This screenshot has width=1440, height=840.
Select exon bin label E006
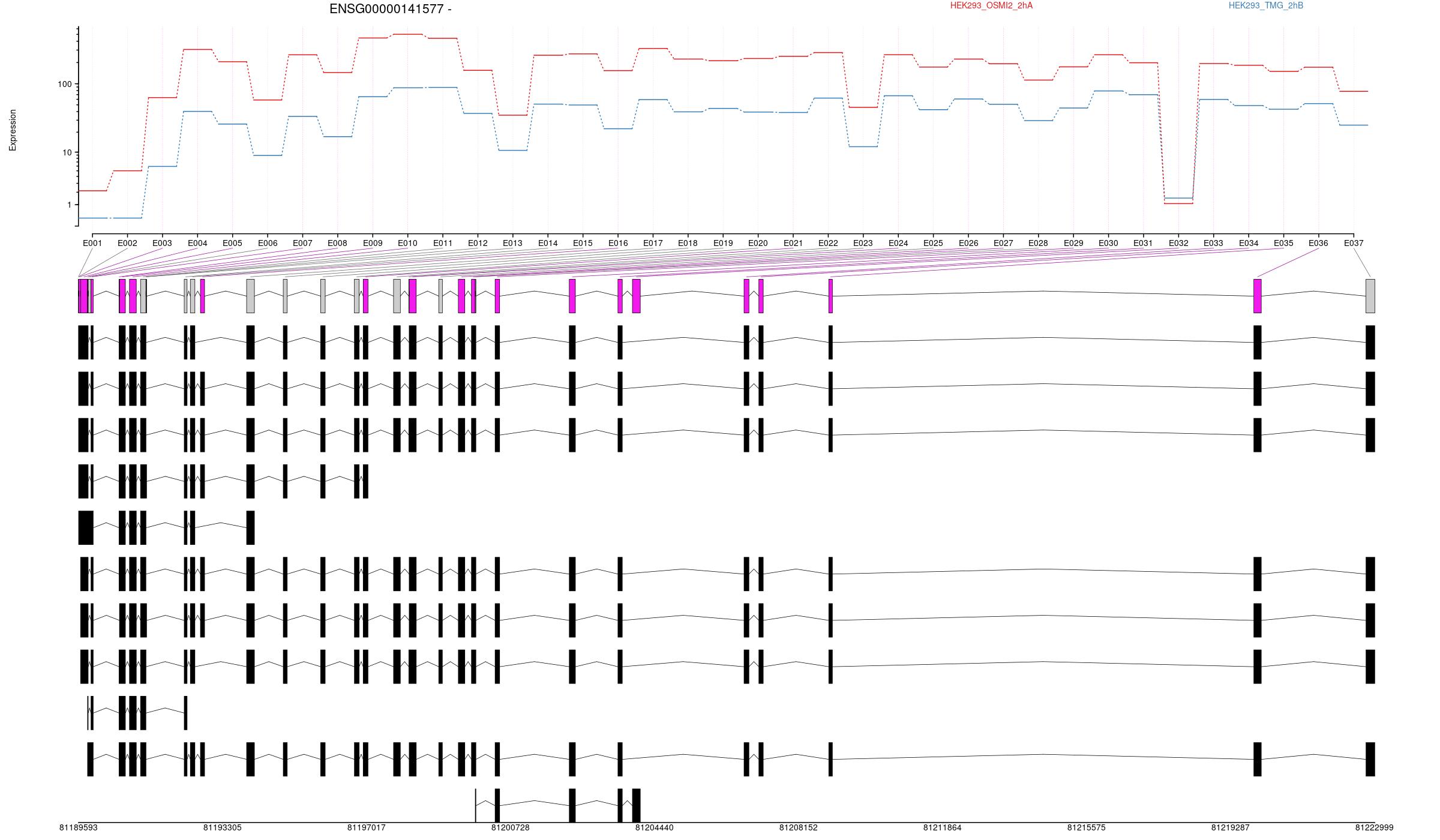pyautogui.click(x=268, y=243)
